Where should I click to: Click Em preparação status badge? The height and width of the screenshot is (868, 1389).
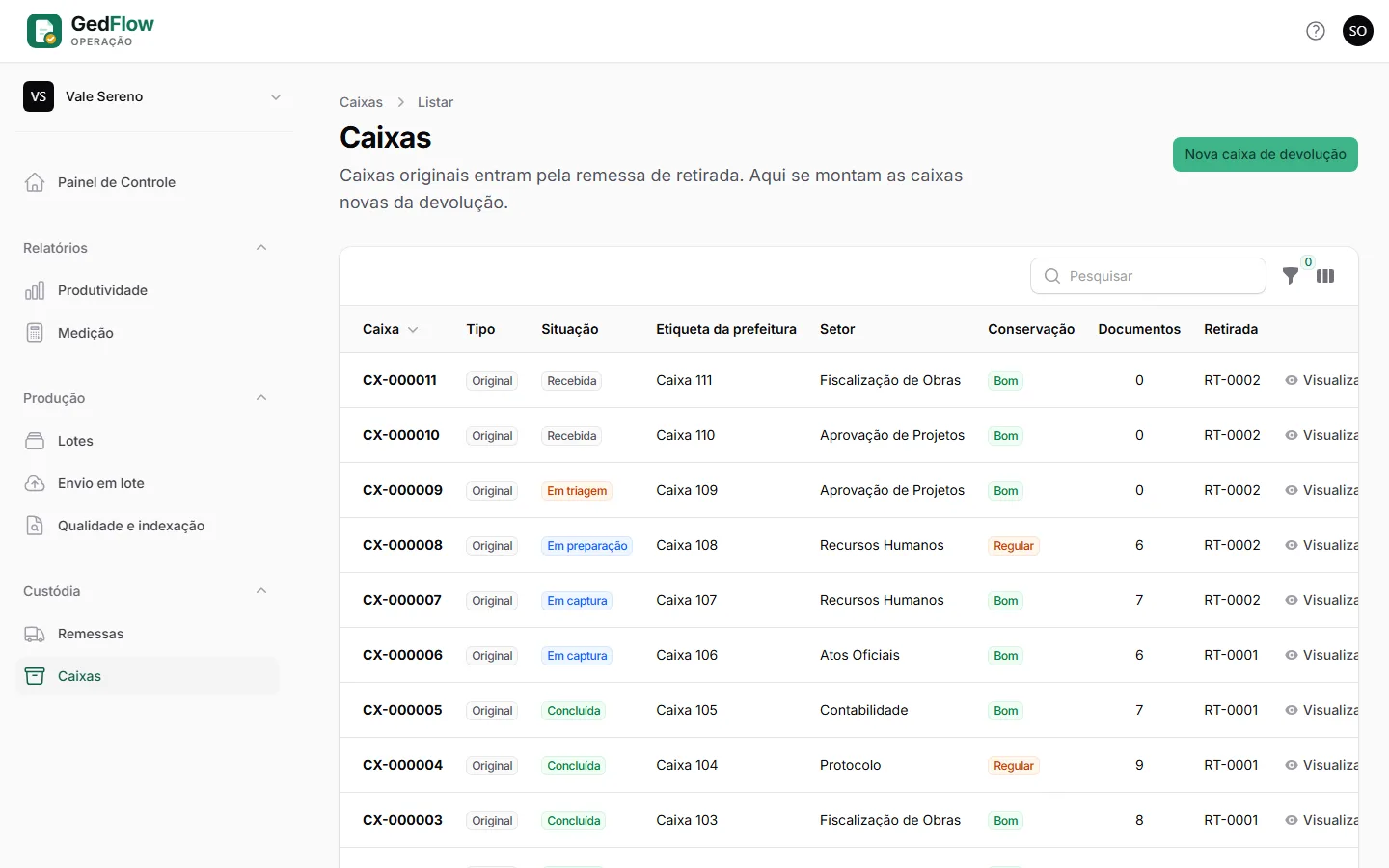coord(587,546)
